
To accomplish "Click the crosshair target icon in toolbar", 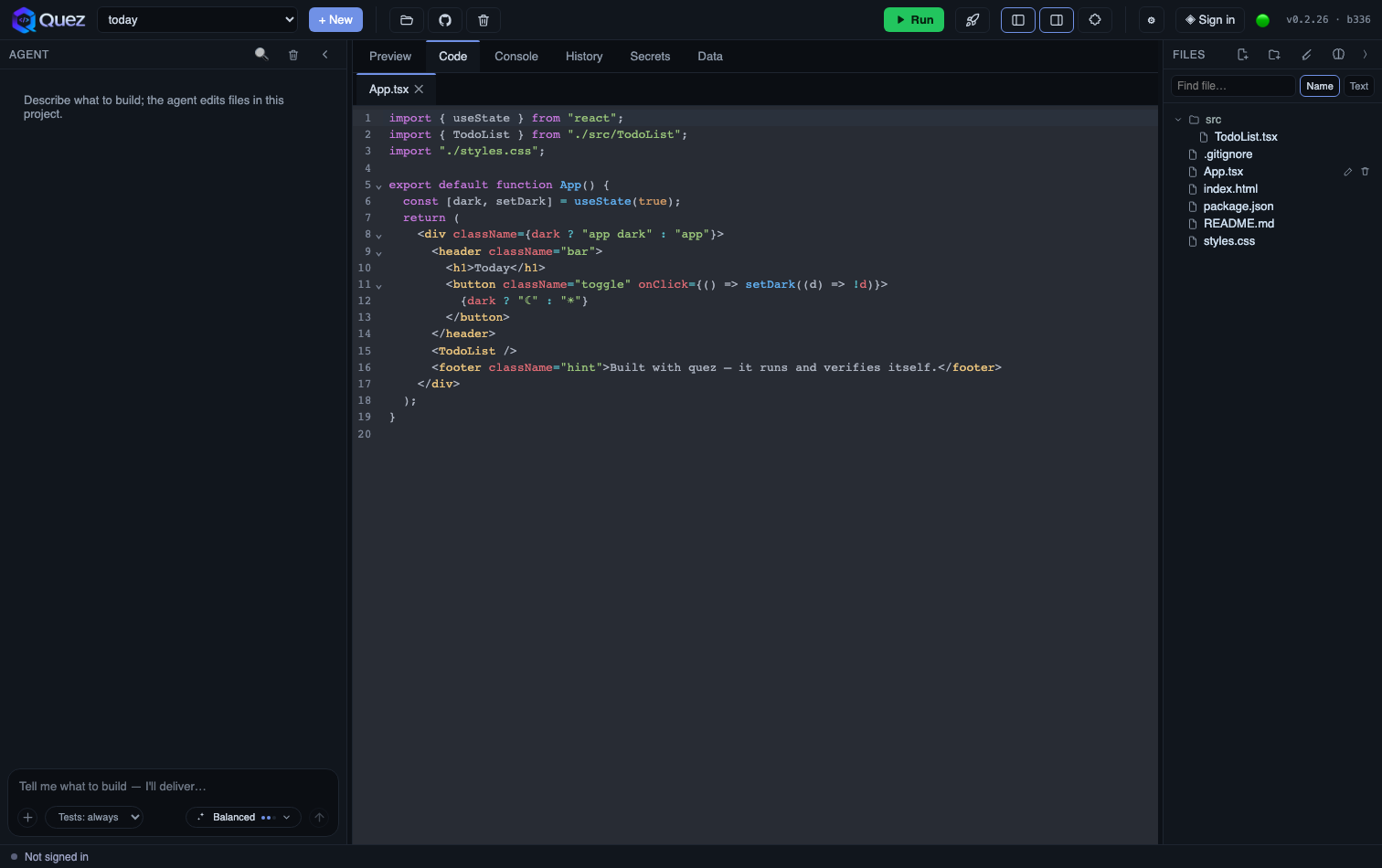I will [1095, 20].
